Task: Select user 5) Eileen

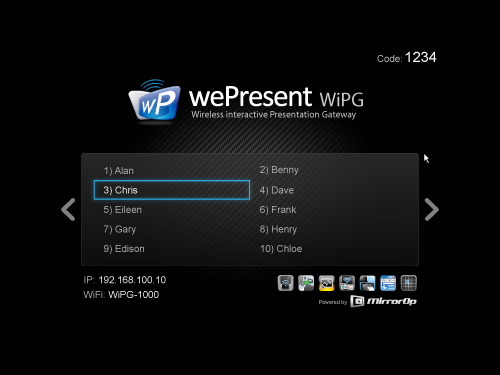Action: click(x=123, y=210)
